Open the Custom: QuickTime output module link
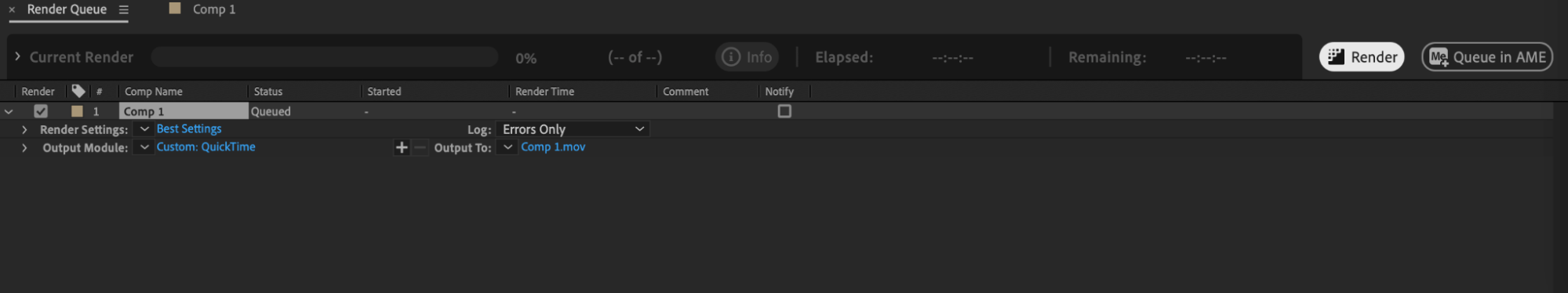 pyautogui.click(x=206, y=146)
